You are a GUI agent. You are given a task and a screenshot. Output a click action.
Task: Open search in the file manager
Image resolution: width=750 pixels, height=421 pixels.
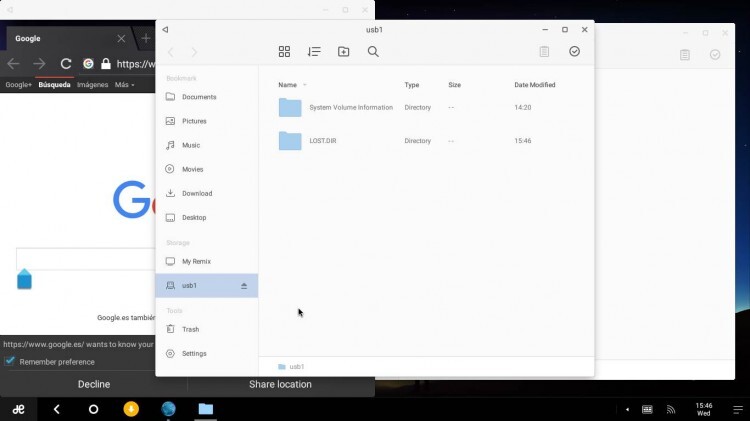click(x=373, y=52)
